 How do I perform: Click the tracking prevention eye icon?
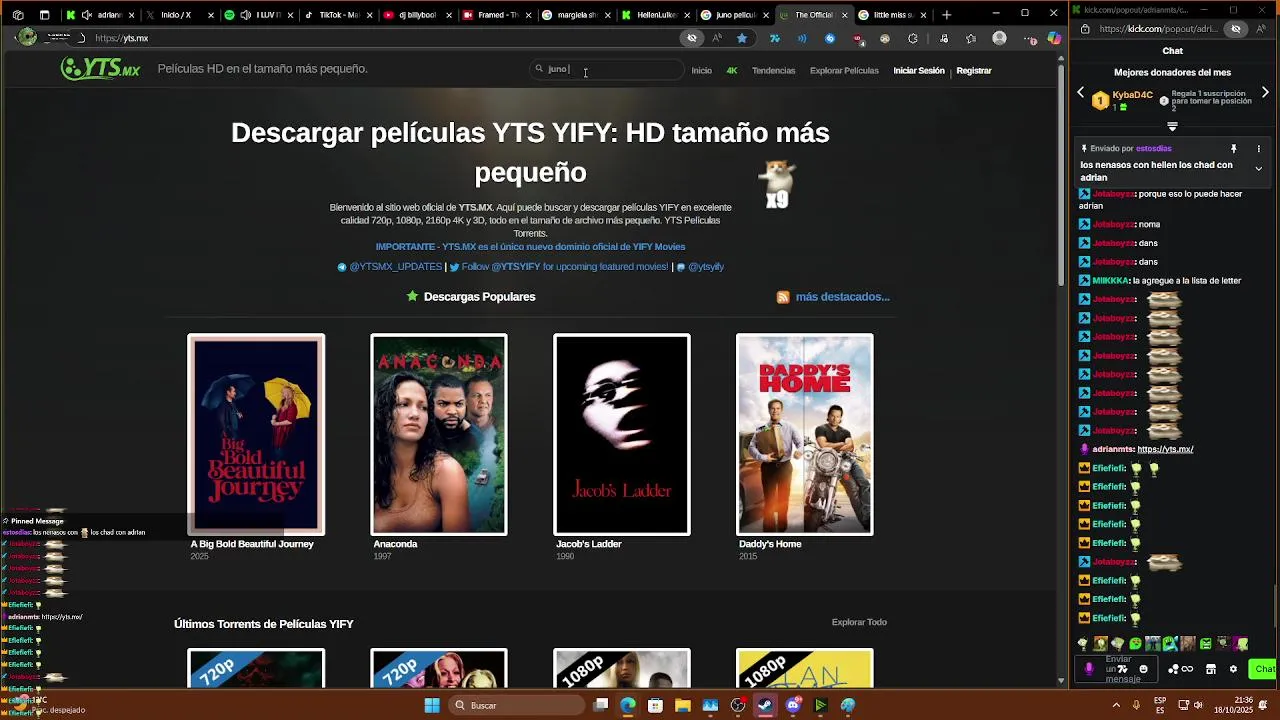[x=691, y=38]
